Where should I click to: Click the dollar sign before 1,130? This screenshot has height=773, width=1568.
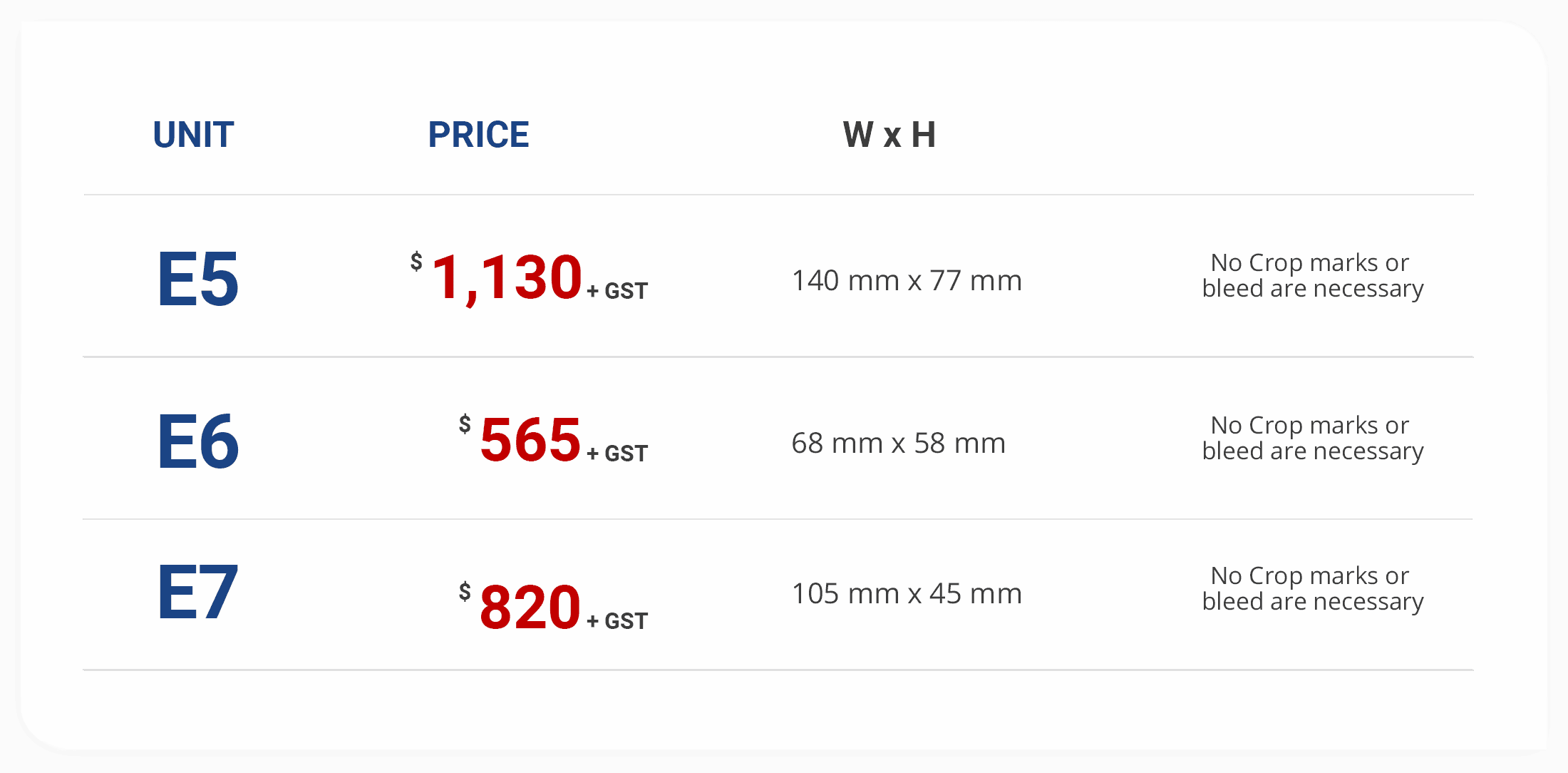416,262
